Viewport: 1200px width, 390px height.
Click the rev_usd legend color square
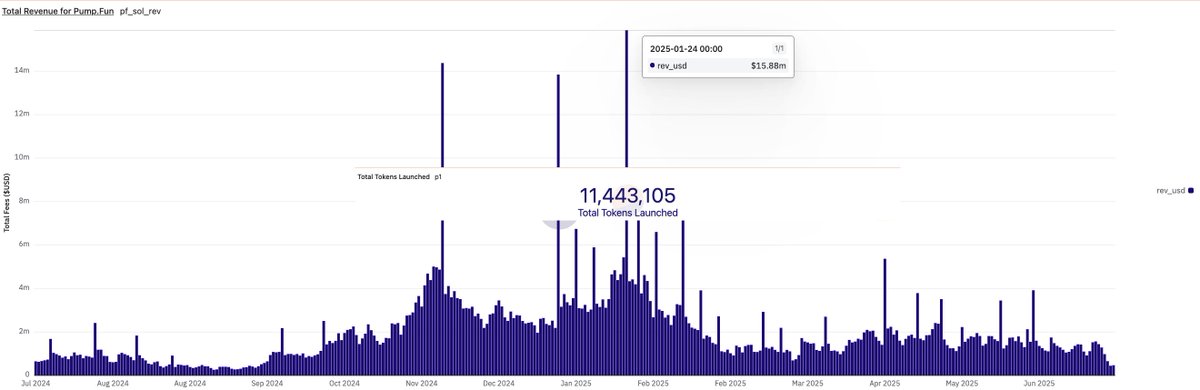[x=1190, y=190]
